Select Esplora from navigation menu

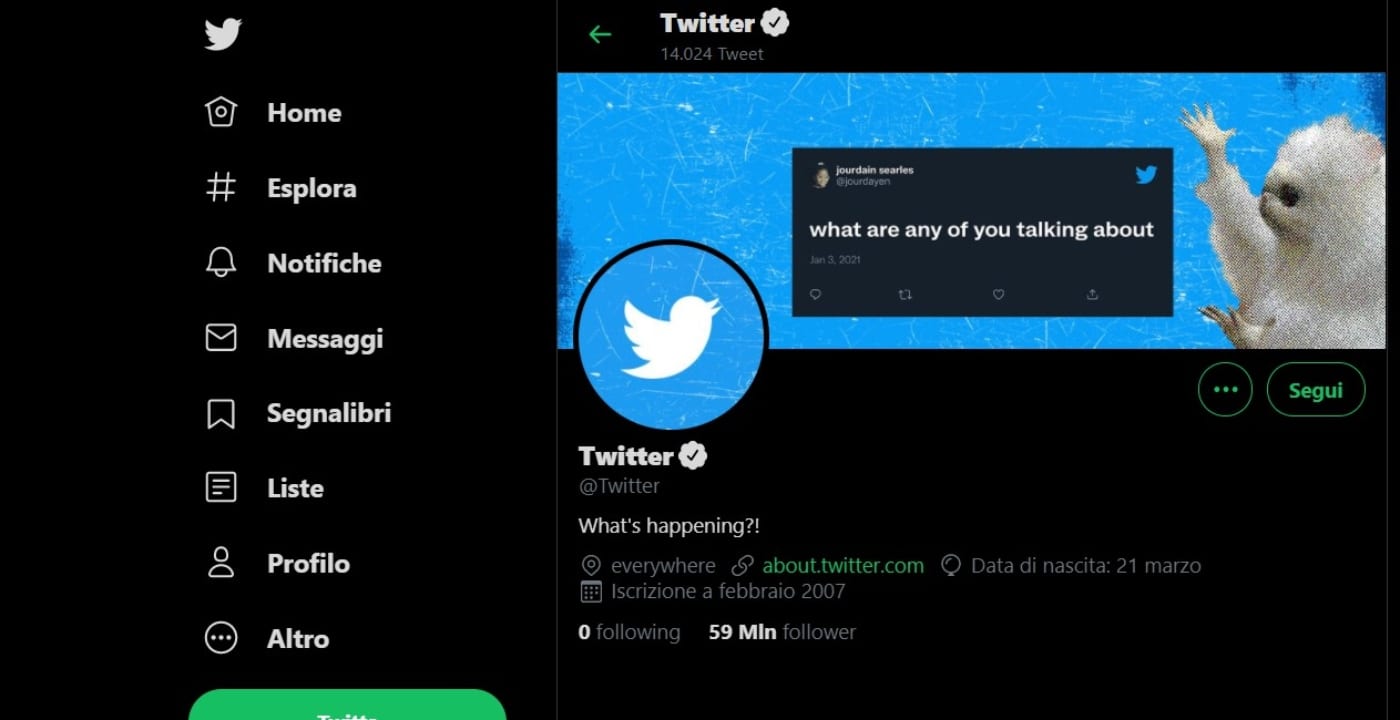tap(311, 188)
